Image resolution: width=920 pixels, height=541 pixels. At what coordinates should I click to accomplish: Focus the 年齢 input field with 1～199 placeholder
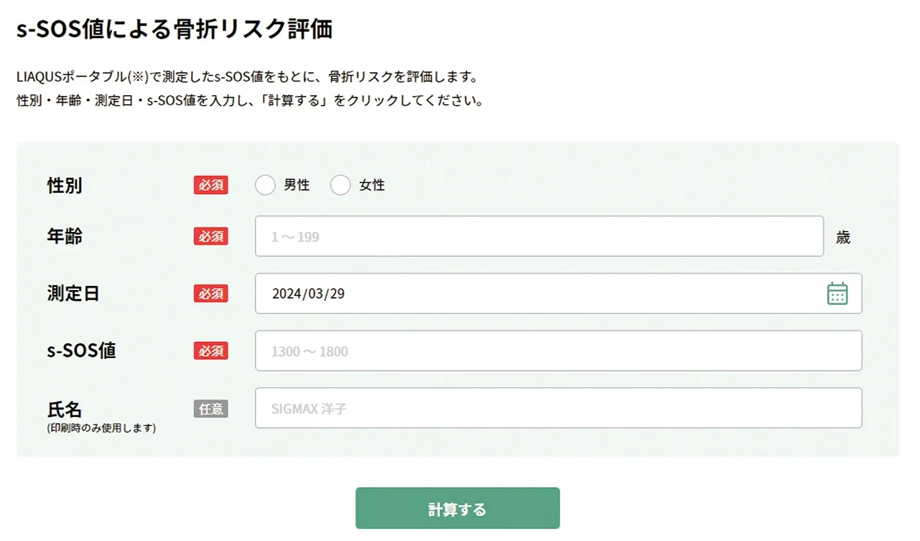point(539,236)
